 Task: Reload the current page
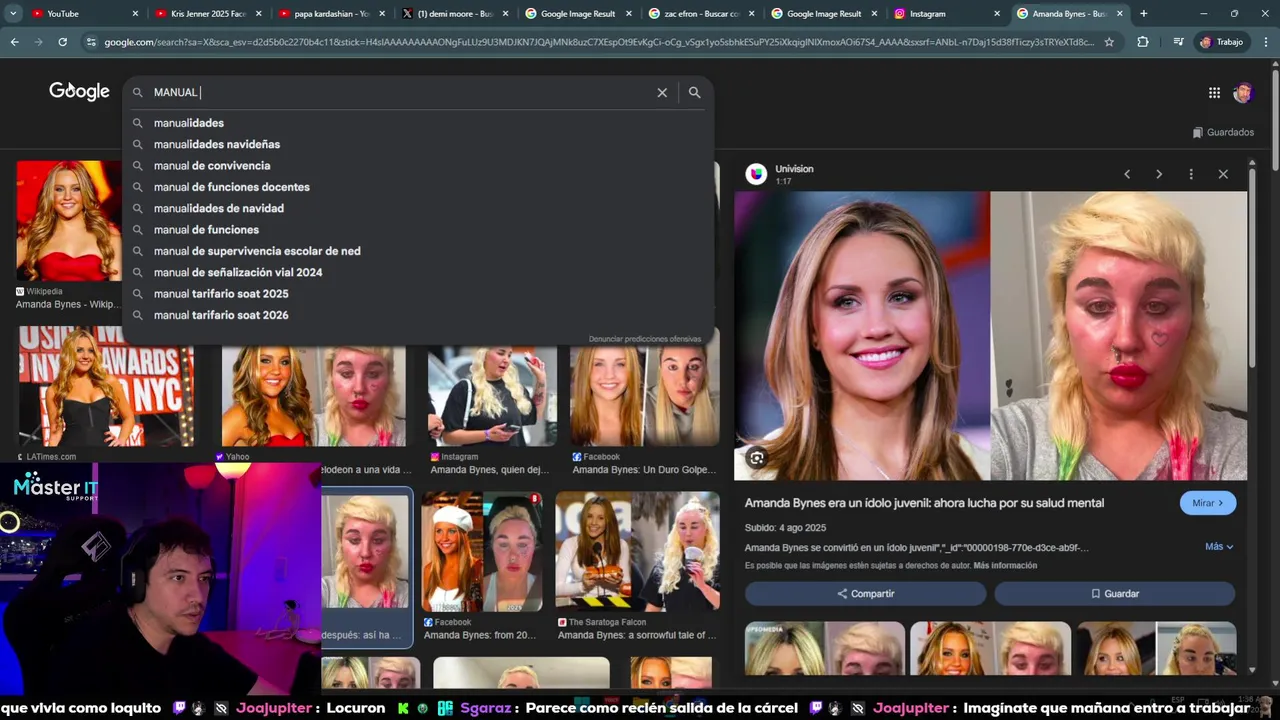(x=62, y=42)
